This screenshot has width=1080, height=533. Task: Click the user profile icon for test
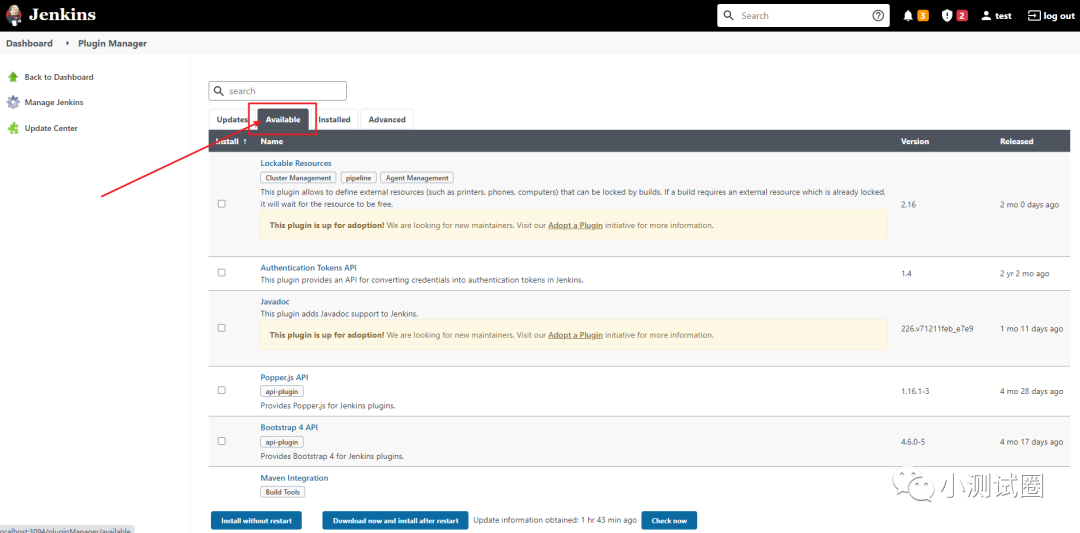(x=986, y=16)
